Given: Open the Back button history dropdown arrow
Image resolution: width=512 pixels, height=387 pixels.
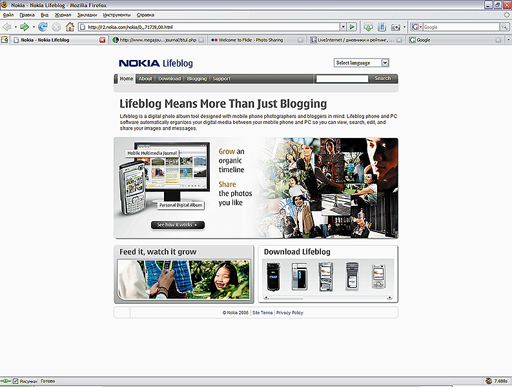Looking at the screenshot, I should point(15,27).
